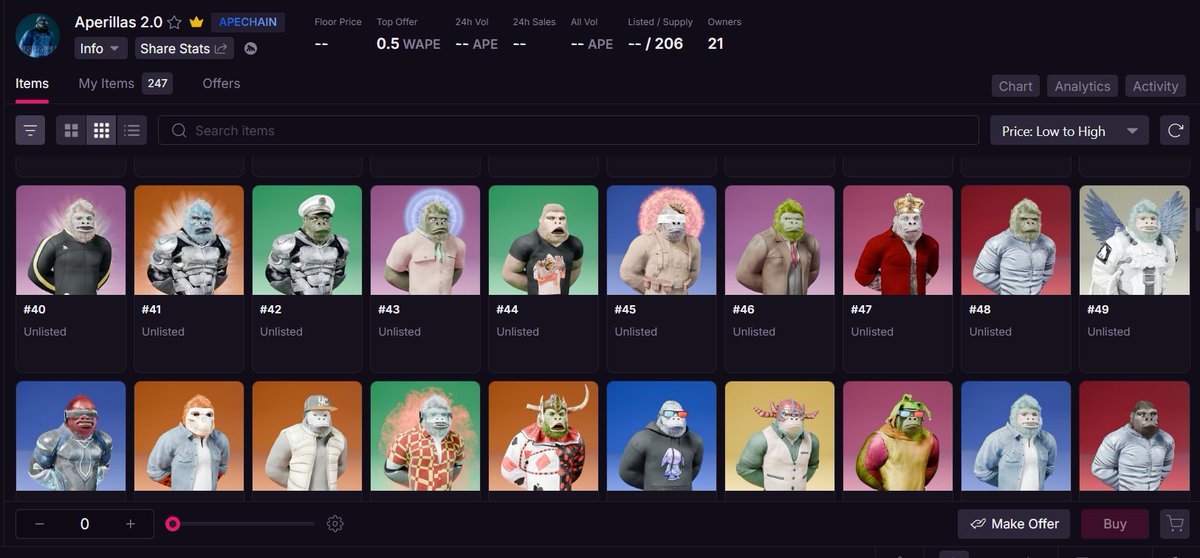1200x558 pixels.
Task: Increase sweep quantity with plus button
Action: (x=130, y=524)
